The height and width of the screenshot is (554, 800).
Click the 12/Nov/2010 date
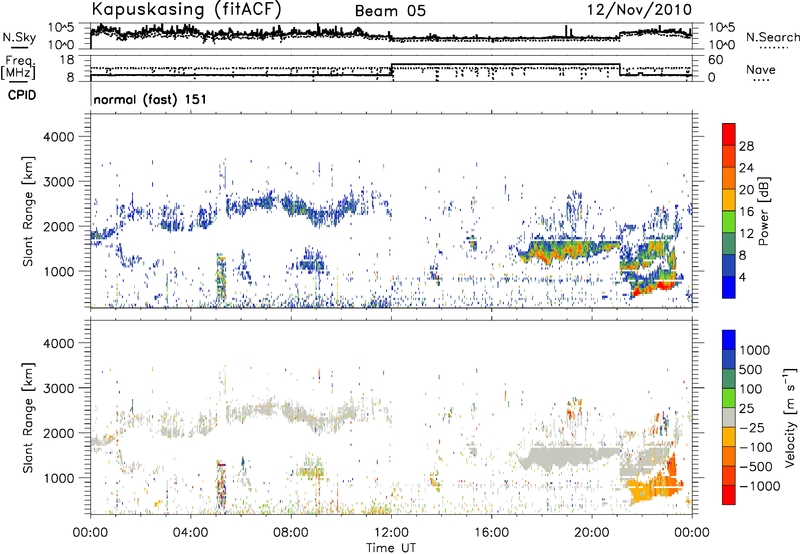point(639,10)
